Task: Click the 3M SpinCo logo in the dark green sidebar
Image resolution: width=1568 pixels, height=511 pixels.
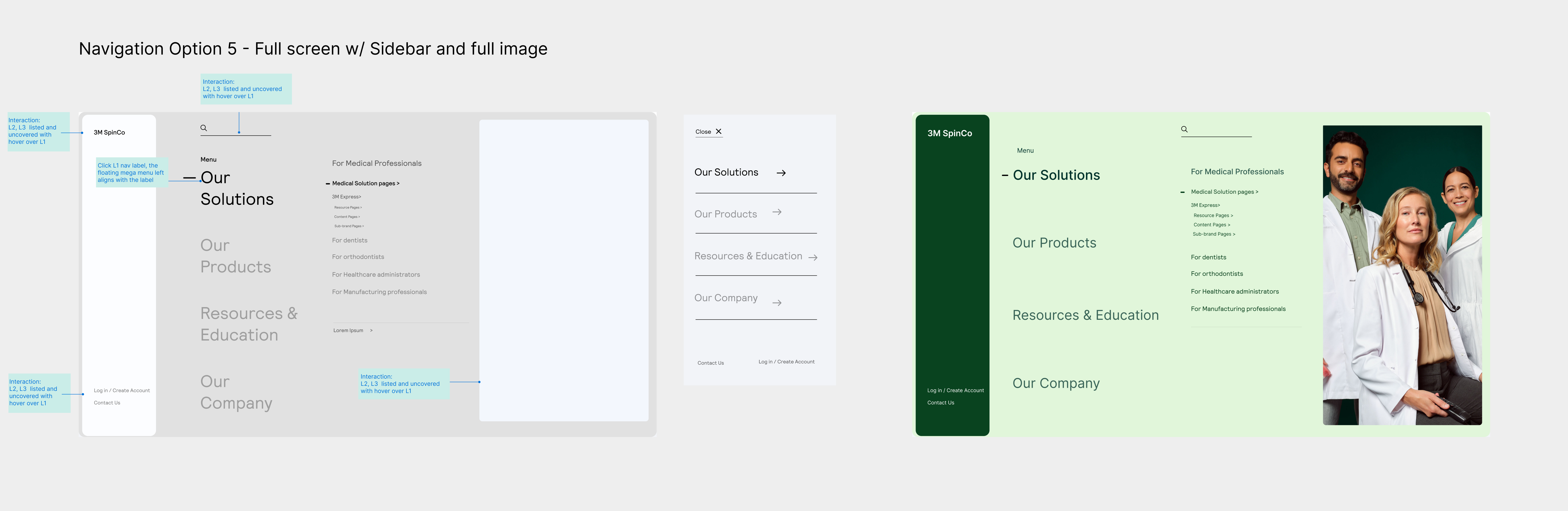Action: (x=949, y=133)
